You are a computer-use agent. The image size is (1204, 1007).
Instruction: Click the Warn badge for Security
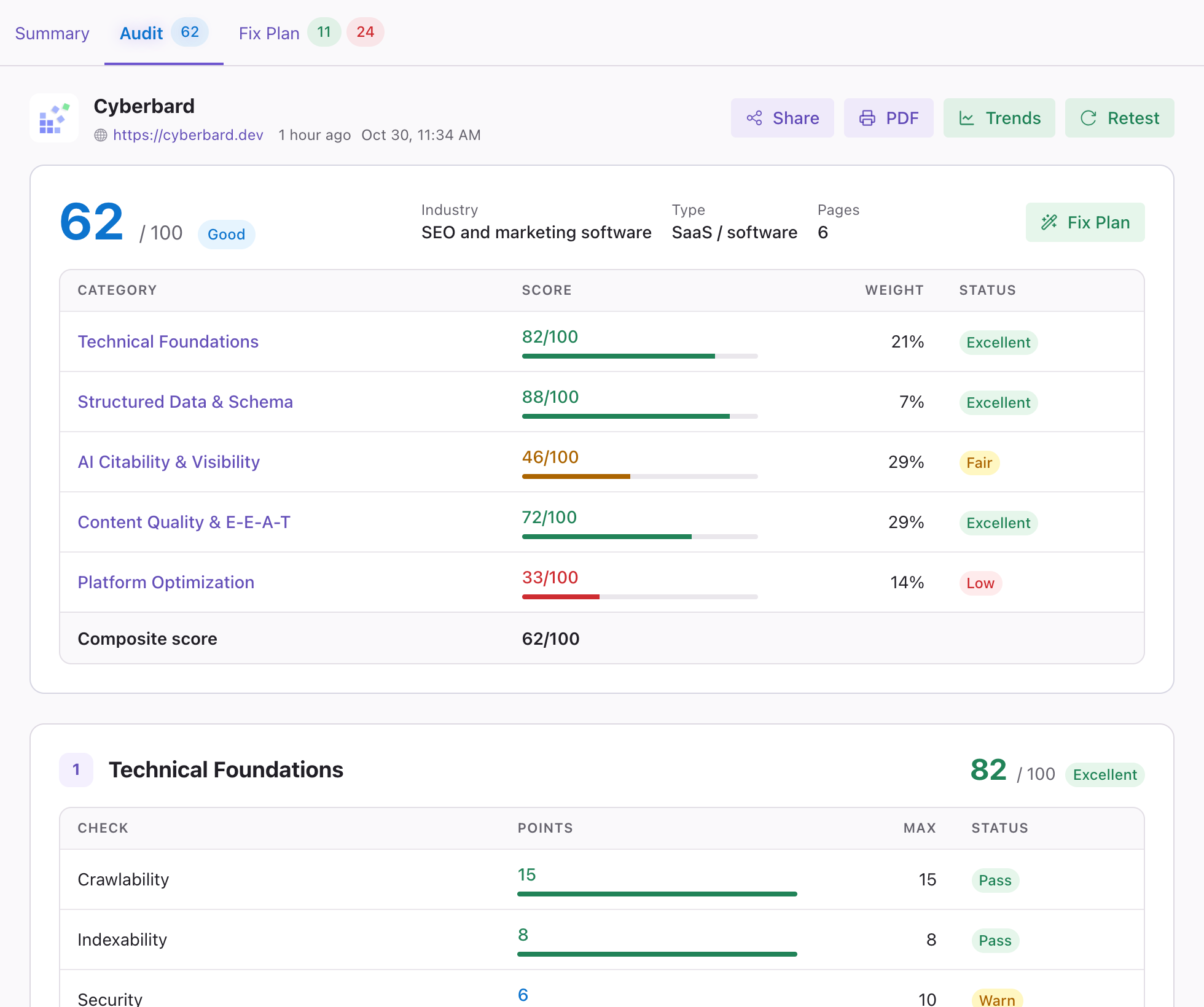pos(997,998)
